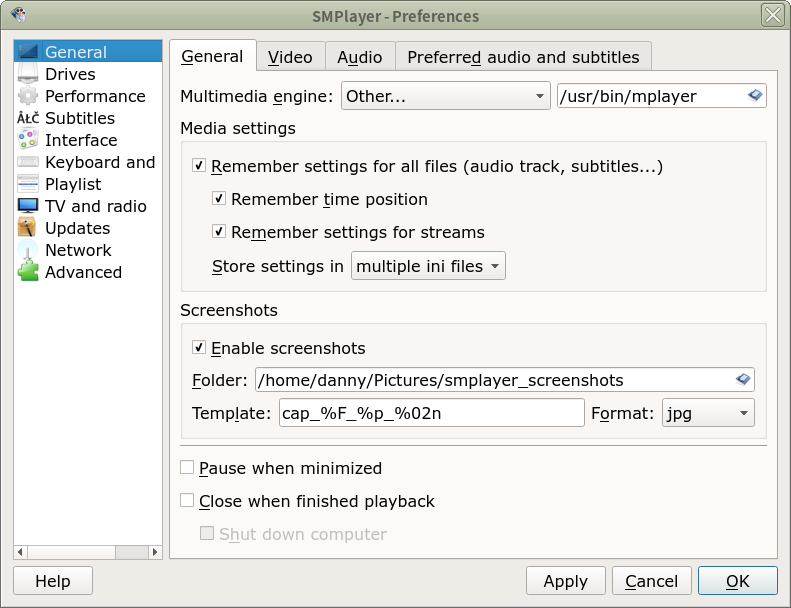Select the Performance gear icon
791x608 pixels.
click(28, 96)
